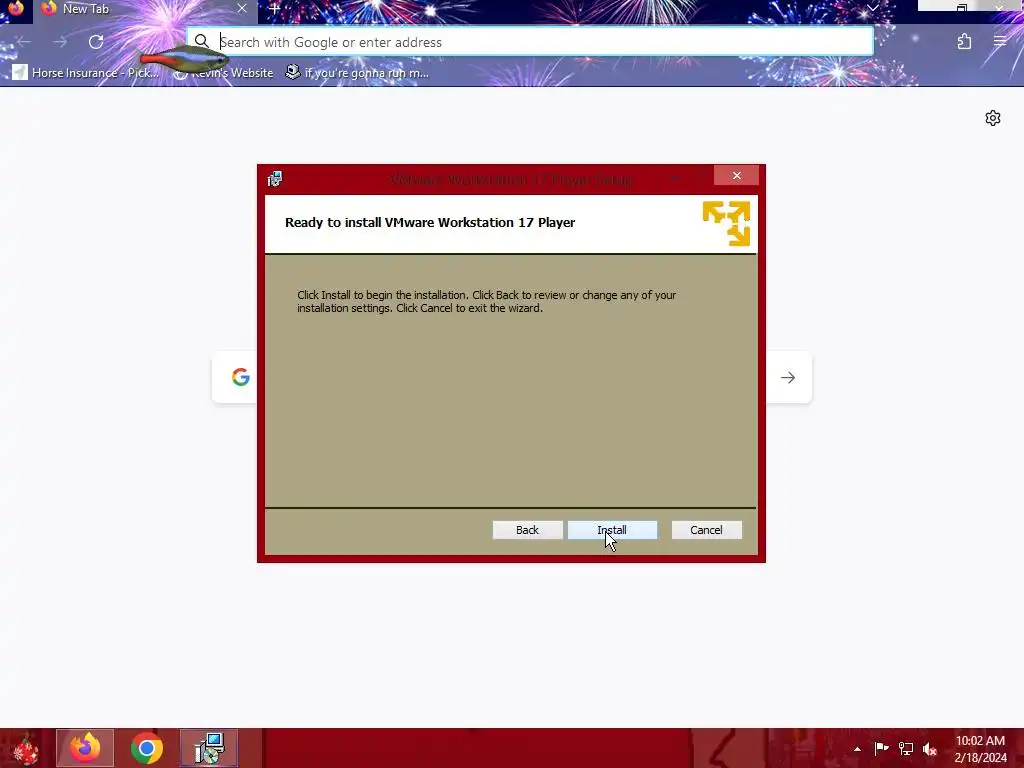The height and width of the screenshot is (768, 1024).
Task: Click the installer icon in the setup title bar
Action: click(275, 178)
